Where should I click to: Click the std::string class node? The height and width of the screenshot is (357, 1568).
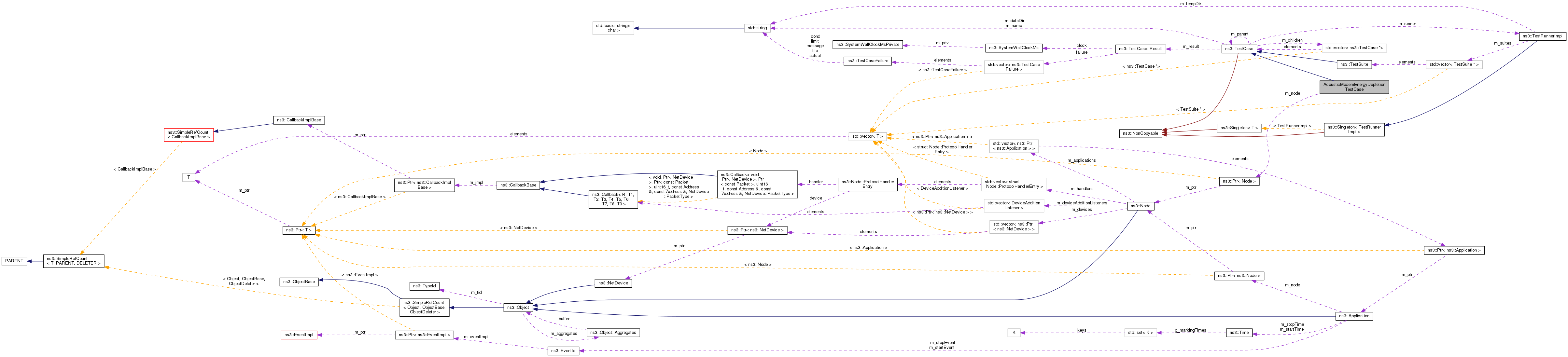758,28
